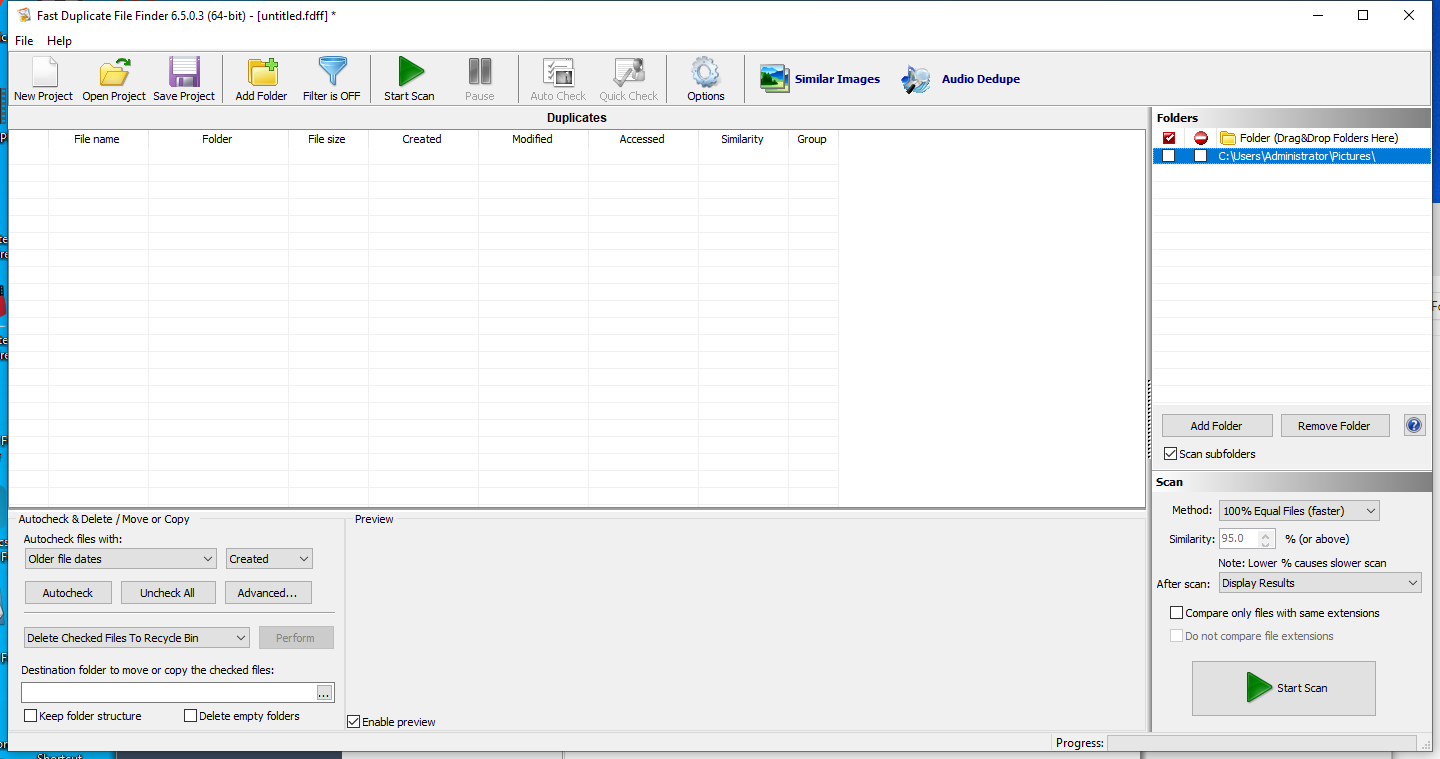Image resolution: width=1440 pixels, height=759 pixels.
Task: Open Older file dates dropdown
Action: (121, 559)
